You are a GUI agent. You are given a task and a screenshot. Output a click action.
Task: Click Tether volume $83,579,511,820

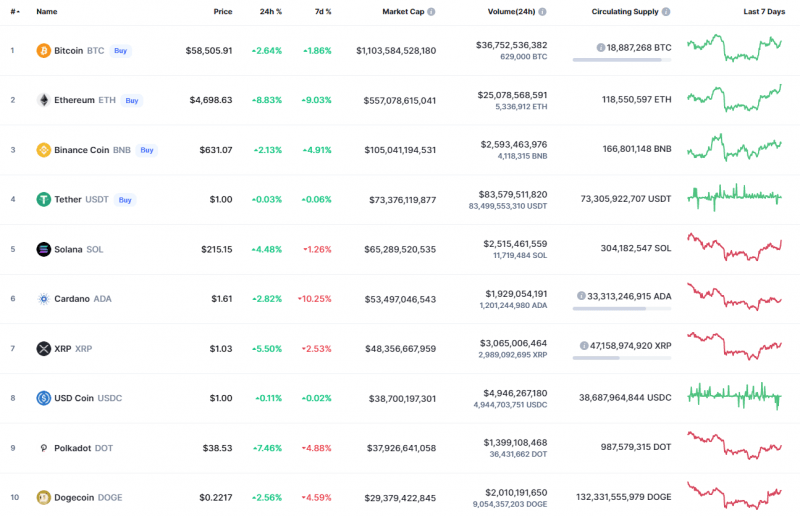coord(513,194)
